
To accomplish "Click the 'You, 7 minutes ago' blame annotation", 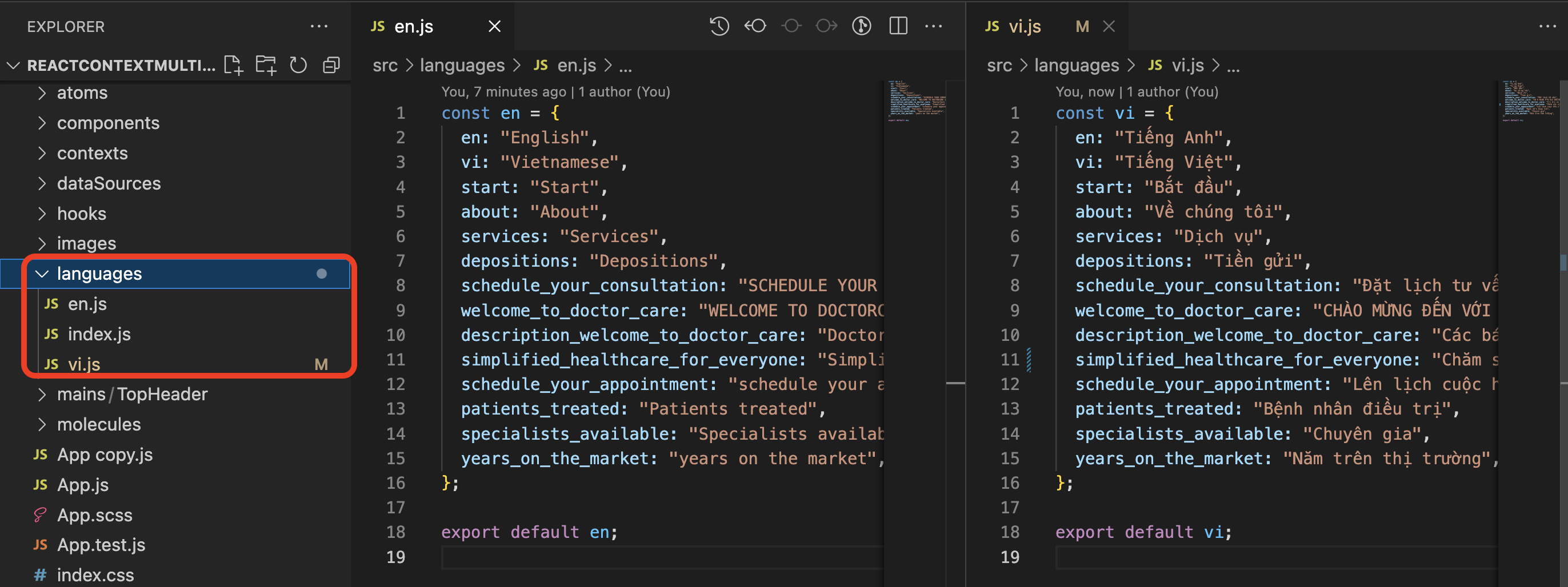I will point(555,92).
